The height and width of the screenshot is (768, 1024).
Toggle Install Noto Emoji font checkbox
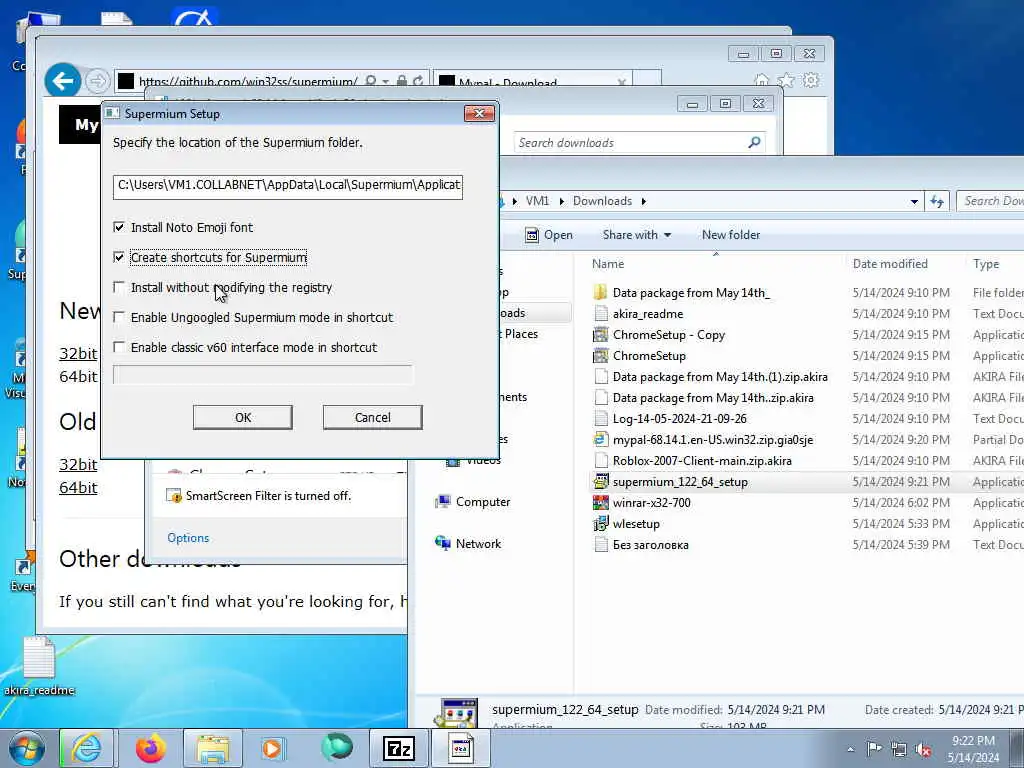pos(119,227)
